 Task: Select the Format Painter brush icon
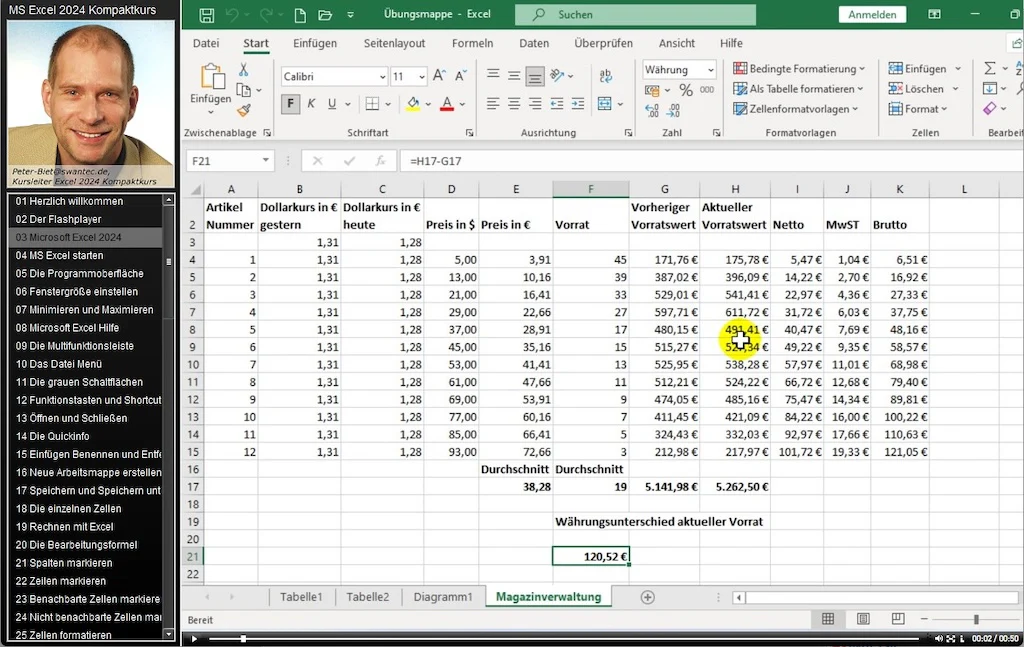click(x=244, y=110)
